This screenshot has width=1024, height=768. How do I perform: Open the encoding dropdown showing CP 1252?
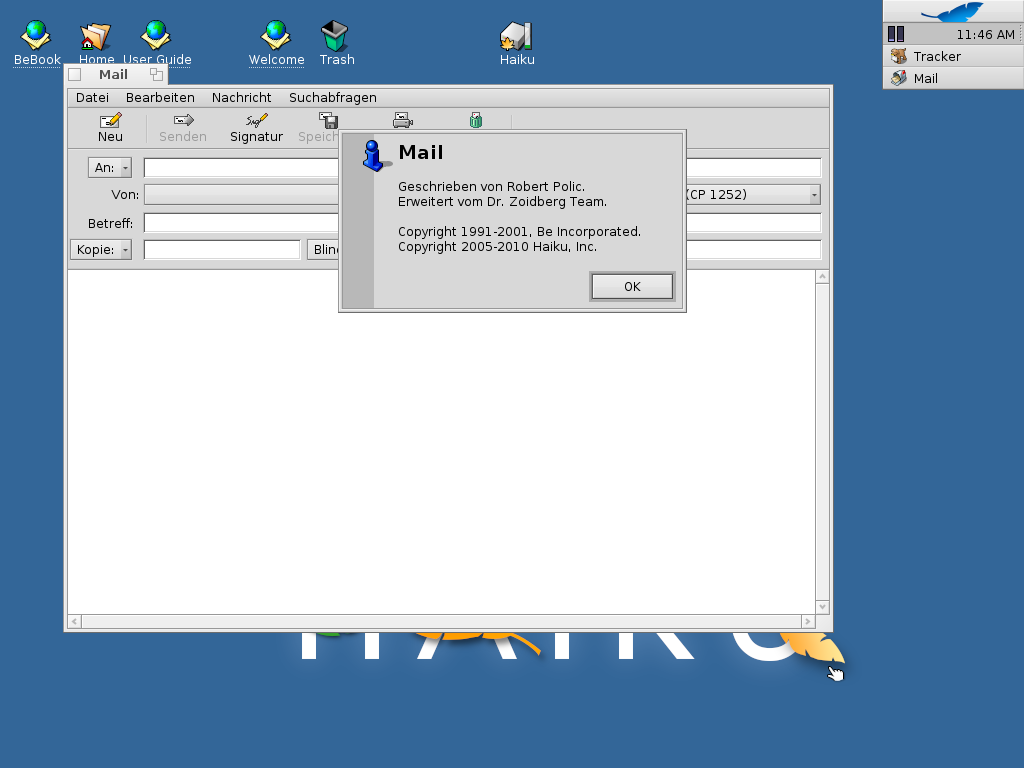(x=752, y=195)
